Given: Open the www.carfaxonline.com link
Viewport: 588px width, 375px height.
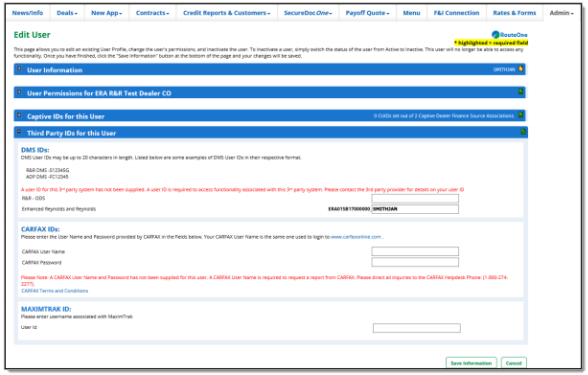Looking at the screenshot, I should [356, 237].
